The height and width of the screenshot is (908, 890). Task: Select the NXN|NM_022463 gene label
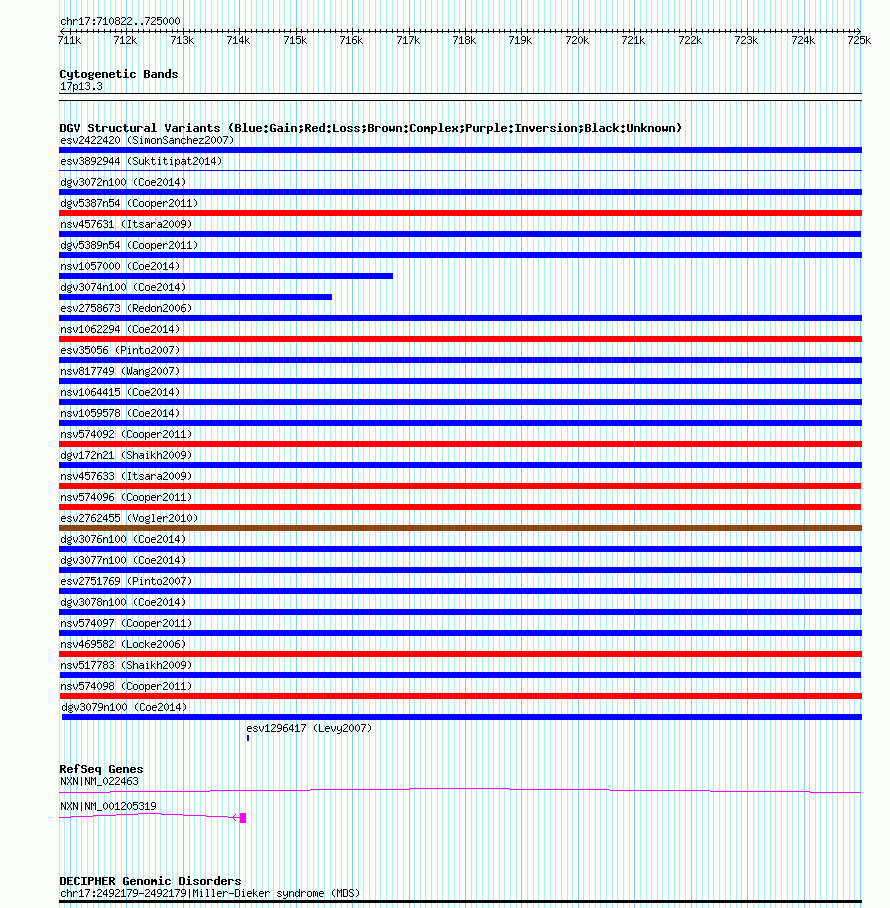[100, 781]
